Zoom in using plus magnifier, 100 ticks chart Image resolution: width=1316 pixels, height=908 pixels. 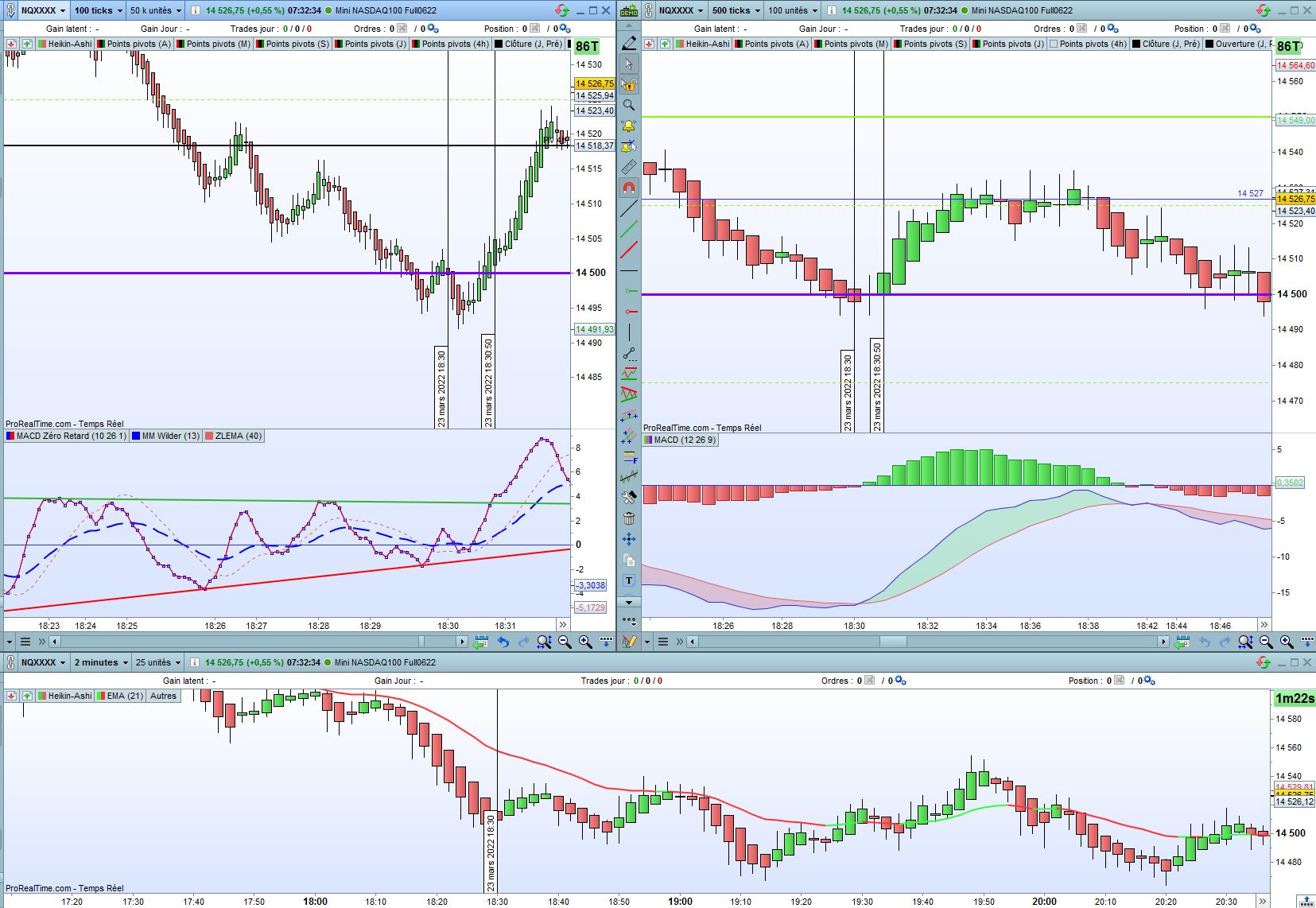[585, 642]
